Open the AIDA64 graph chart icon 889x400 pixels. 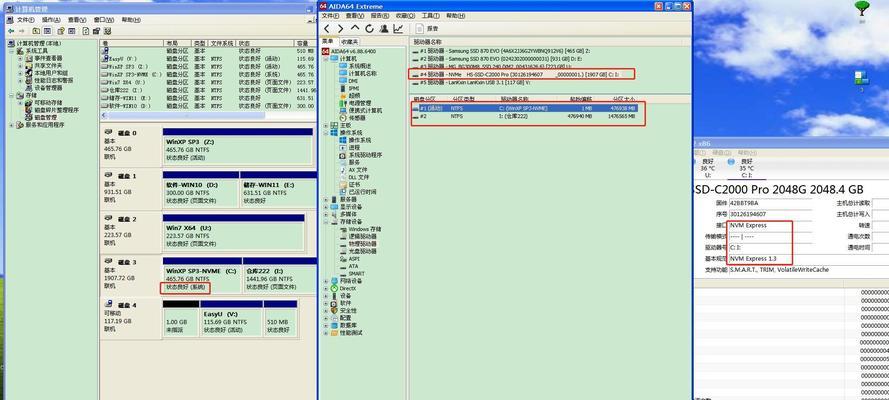click(x=399, y=28)
